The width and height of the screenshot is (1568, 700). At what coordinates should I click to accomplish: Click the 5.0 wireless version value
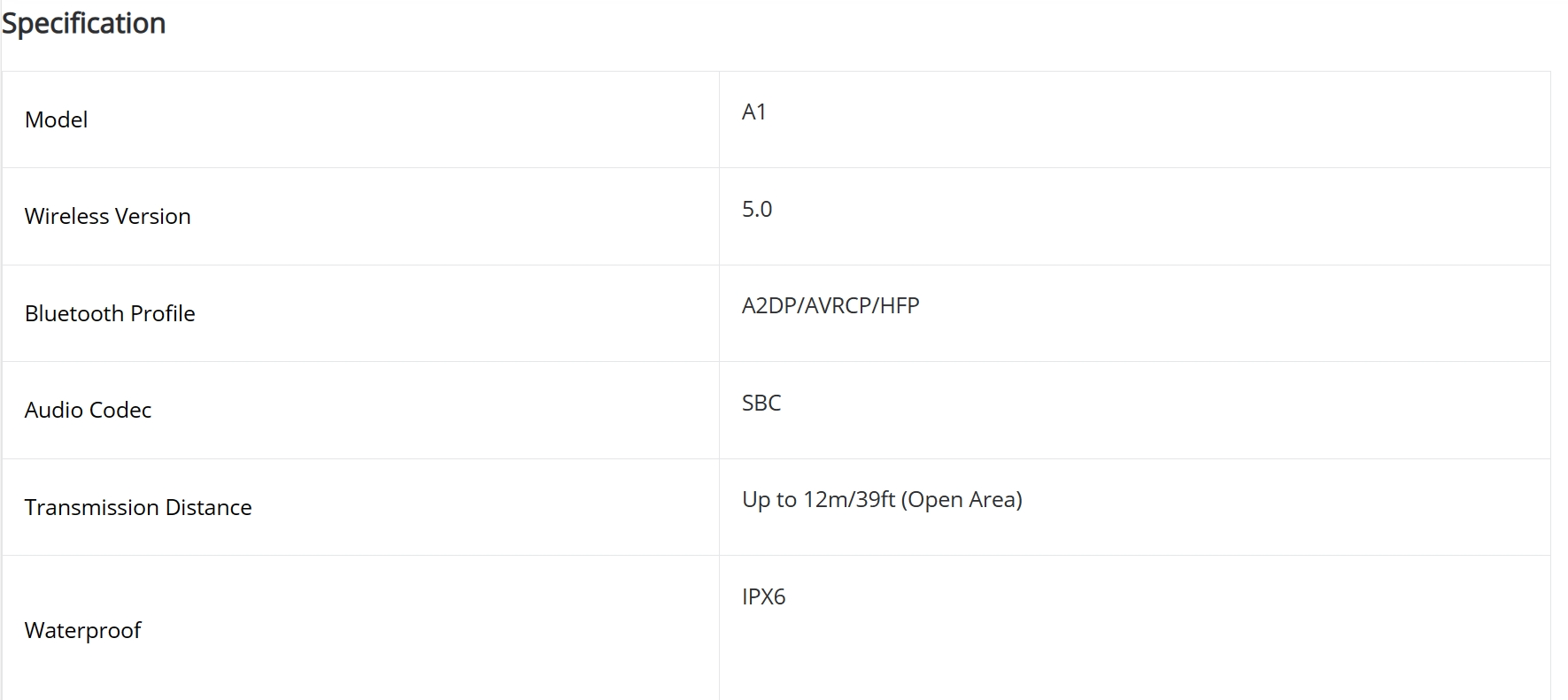757,209
